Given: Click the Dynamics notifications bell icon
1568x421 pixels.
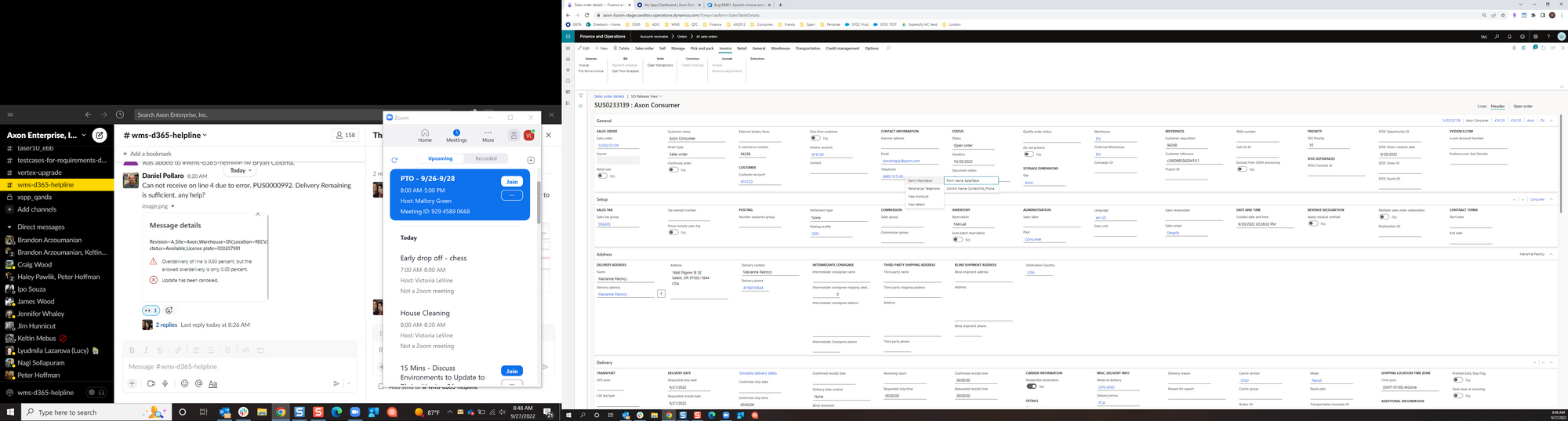Looking at the screenshot, I should 1509,36.
